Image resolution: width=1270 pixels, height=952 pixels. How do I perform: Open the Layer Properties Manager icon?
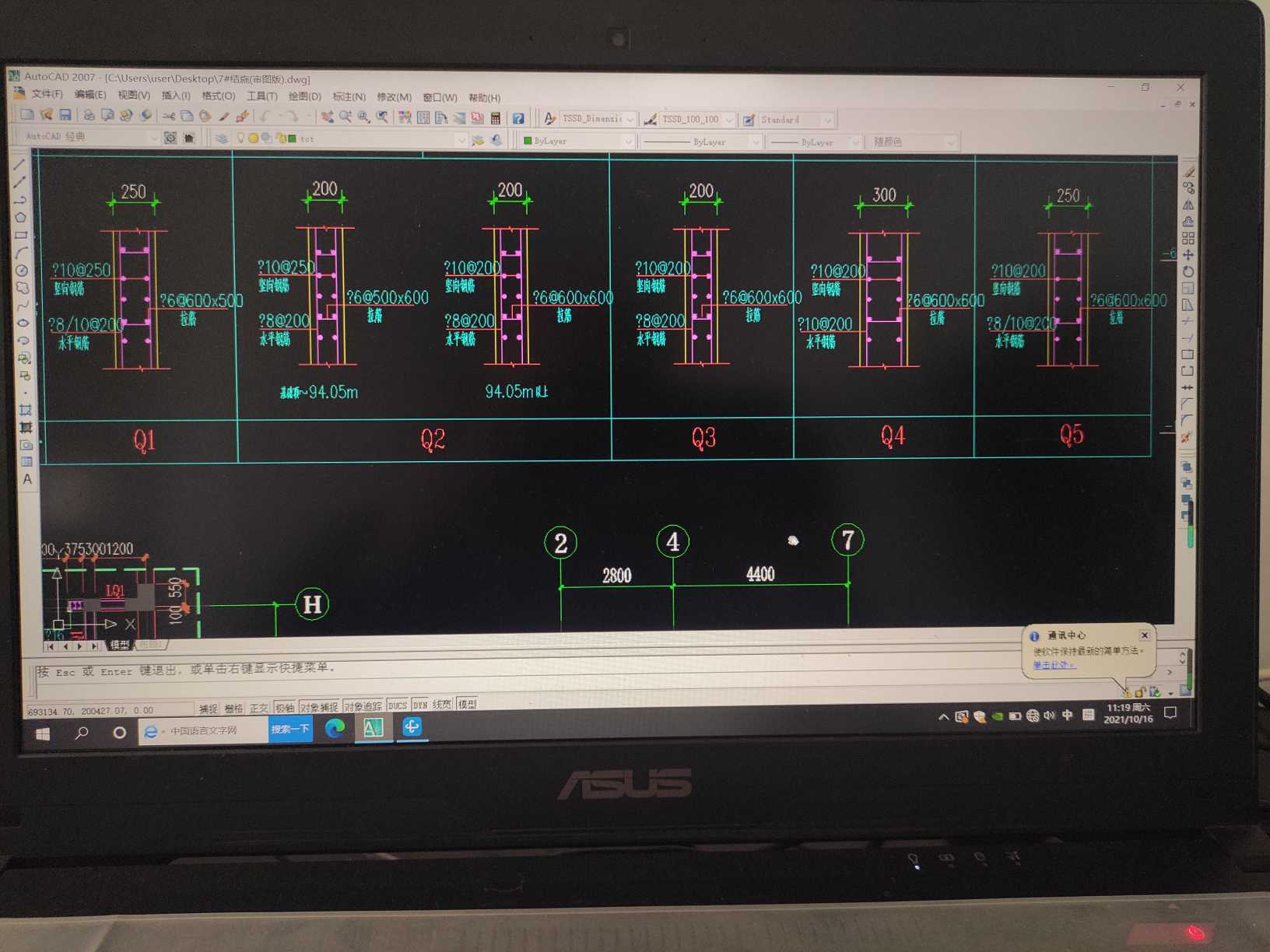point(222,138)
